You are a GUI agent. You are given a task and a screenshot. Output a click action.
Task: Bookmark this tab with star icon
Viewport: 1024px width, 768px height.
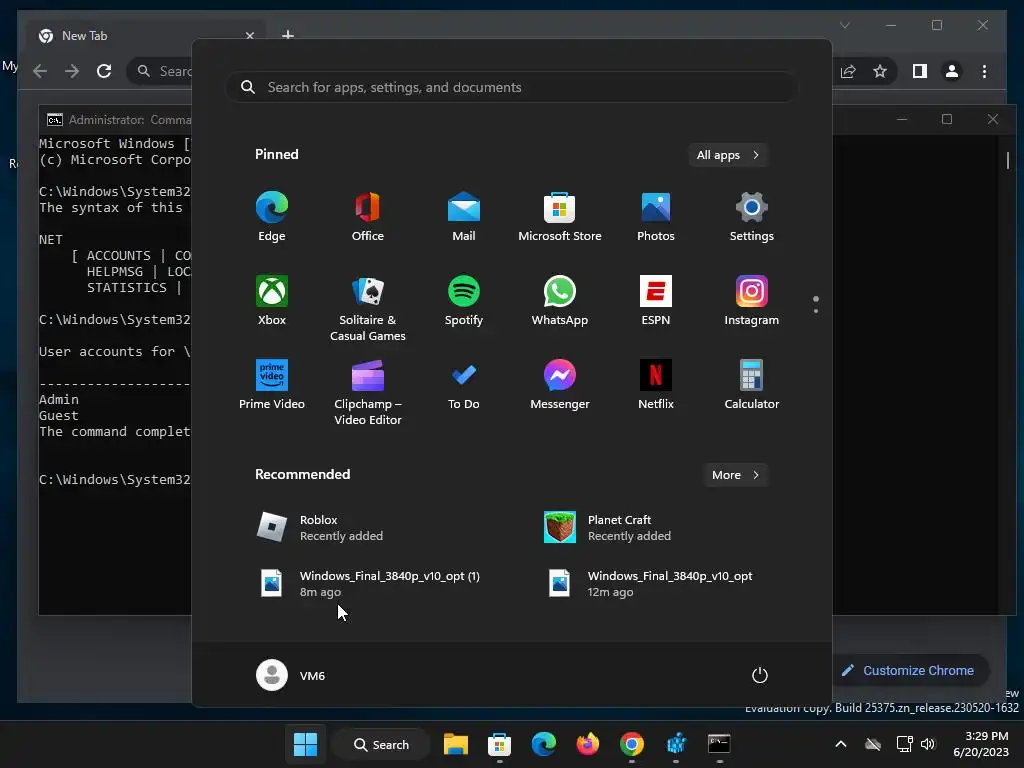point(880,71)
